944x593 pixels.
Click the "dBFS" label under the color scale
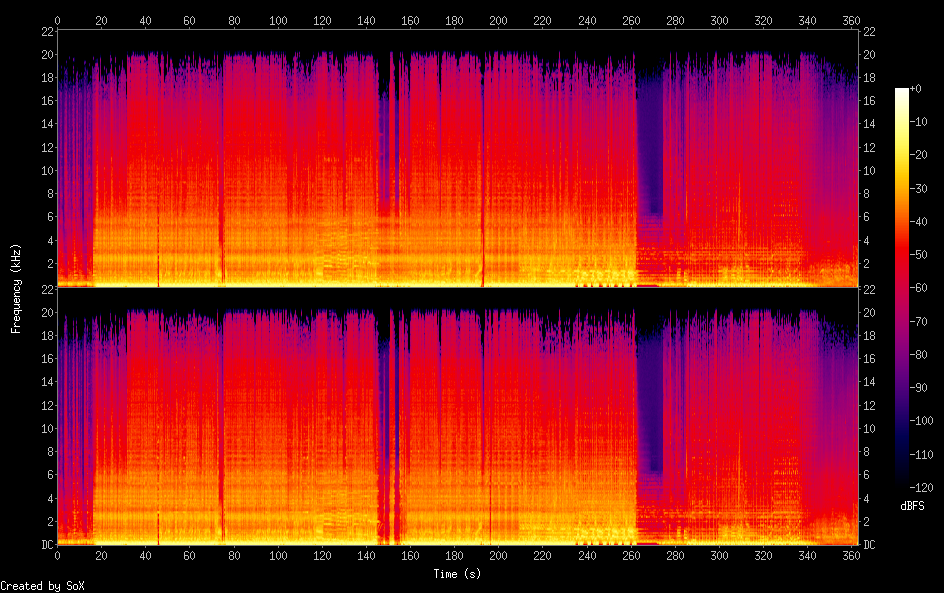912,507
